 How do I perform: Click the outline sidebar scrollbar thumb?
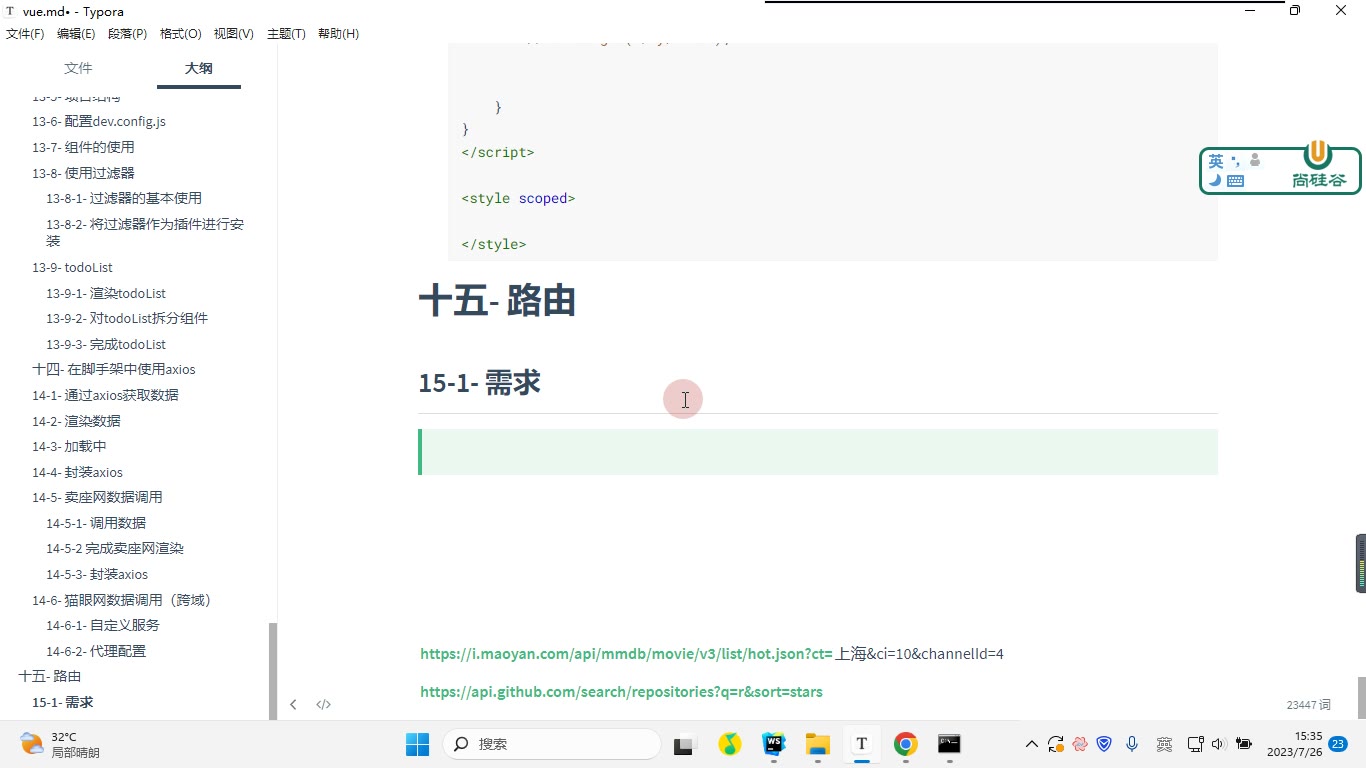coord(273,670)
